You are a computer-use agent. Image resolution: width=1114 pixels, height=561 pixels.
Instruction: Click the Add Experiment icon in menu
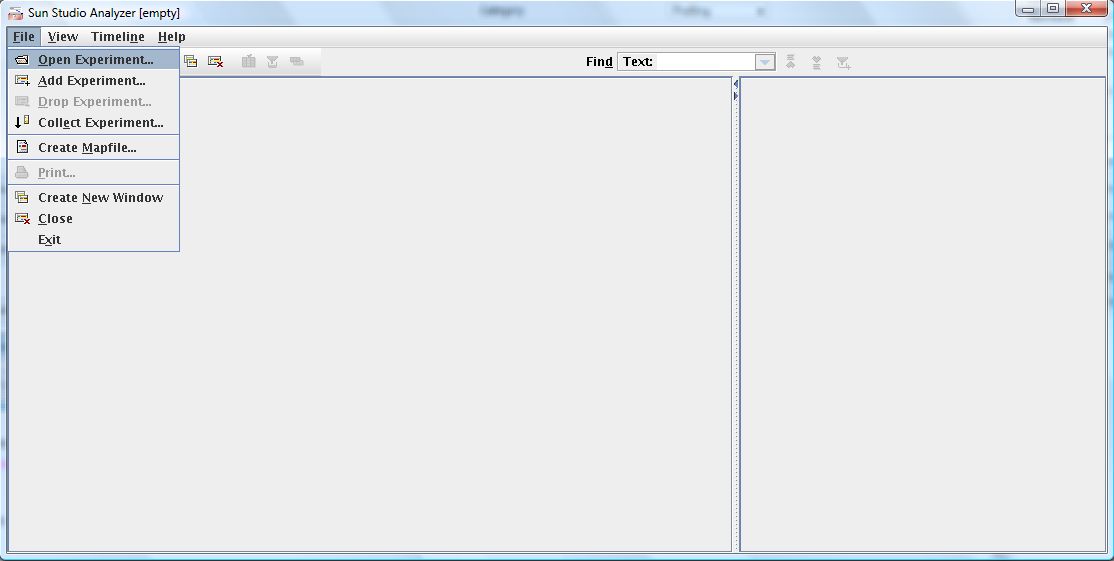click(x=22, y=81)
